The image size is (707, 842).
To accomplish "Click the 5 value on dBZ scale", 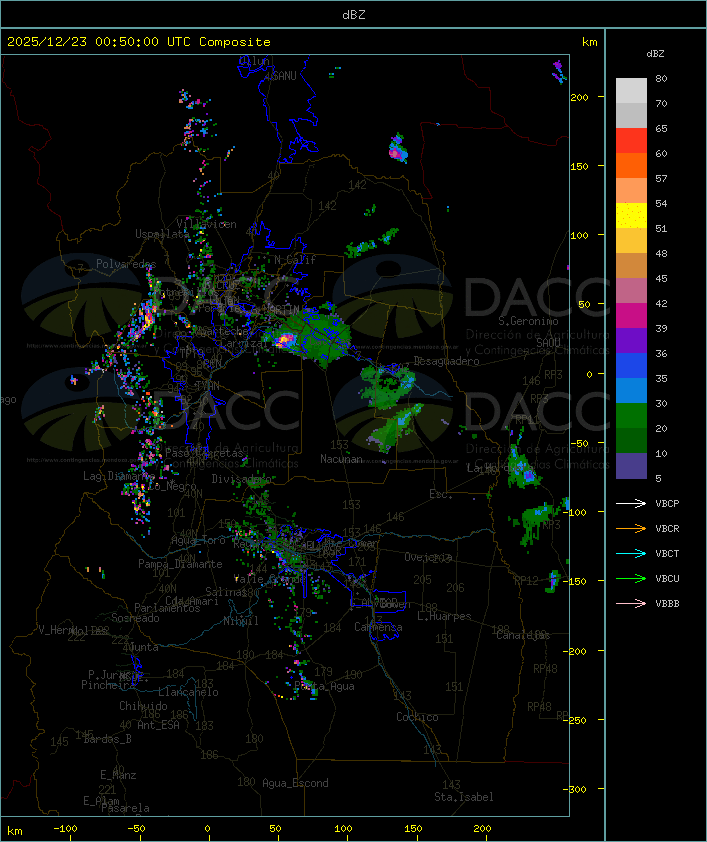I will 658,478.
